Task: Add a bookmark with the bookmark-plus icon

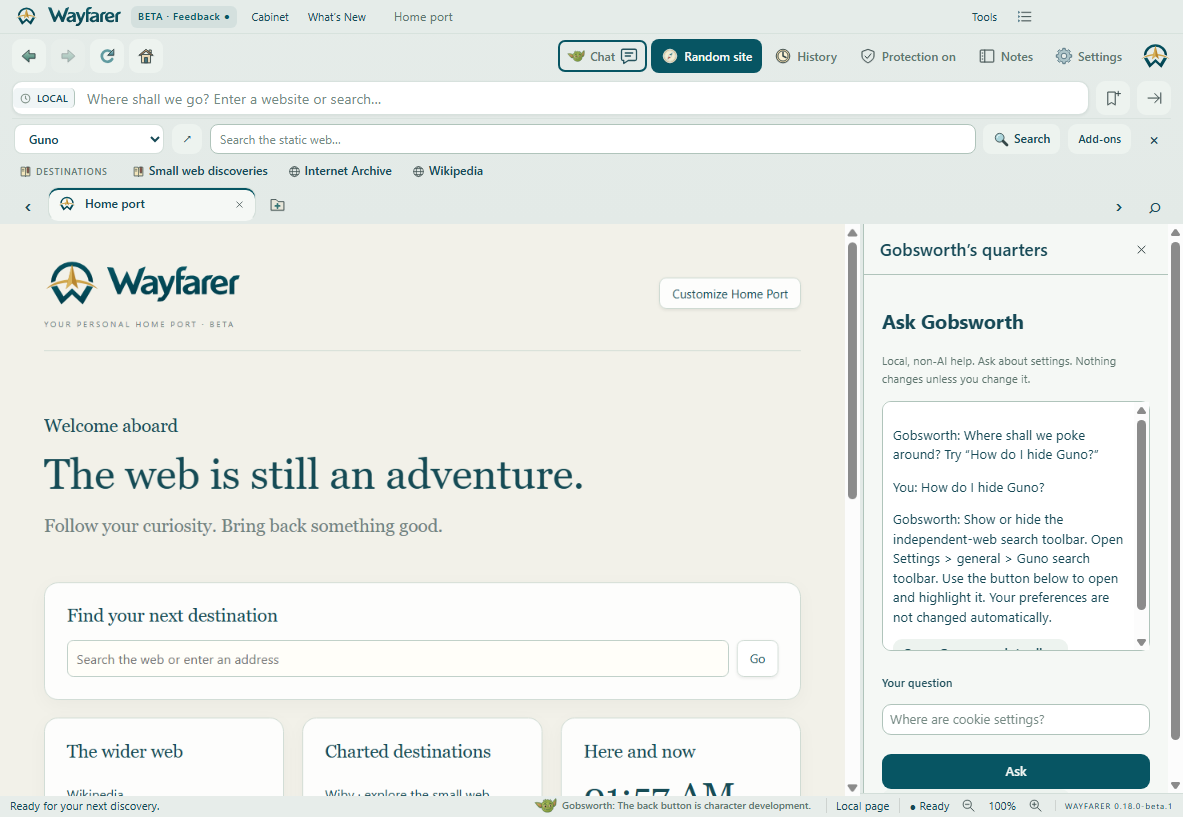Action: click(x=1113, y=98)
